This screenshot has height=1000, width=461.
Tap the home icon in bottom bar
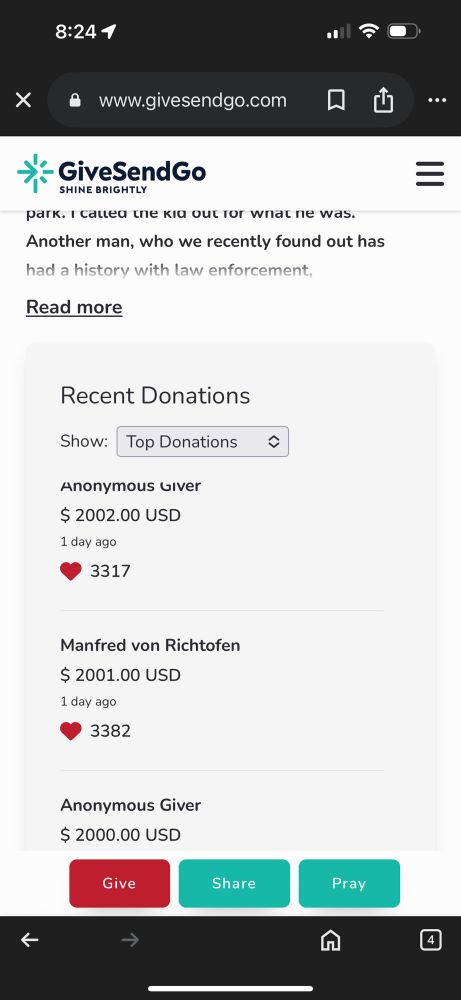click(330, 940)
